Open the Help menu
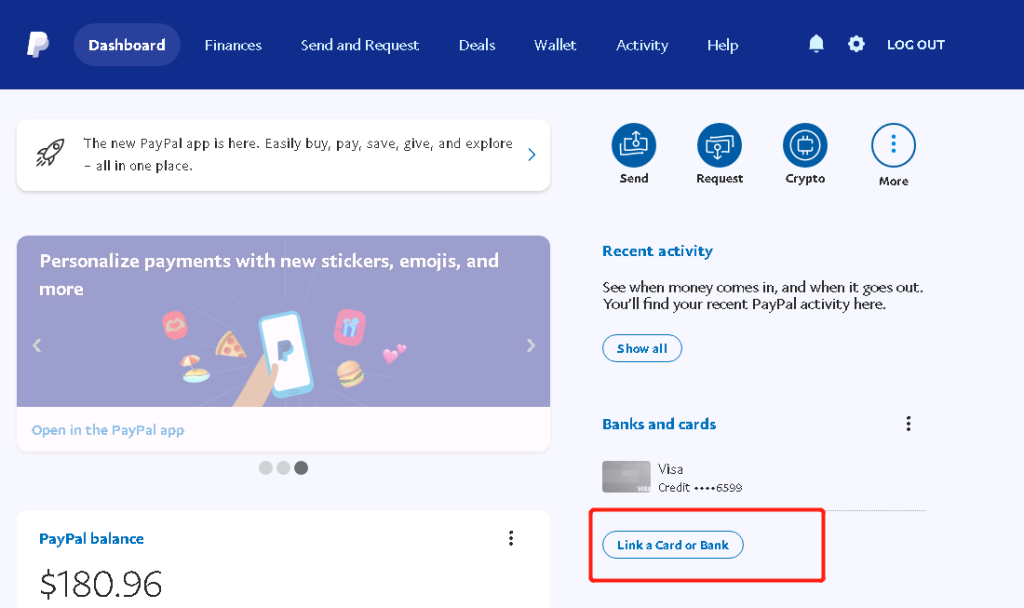This screenshot has height=608, width=1024. 722,45
